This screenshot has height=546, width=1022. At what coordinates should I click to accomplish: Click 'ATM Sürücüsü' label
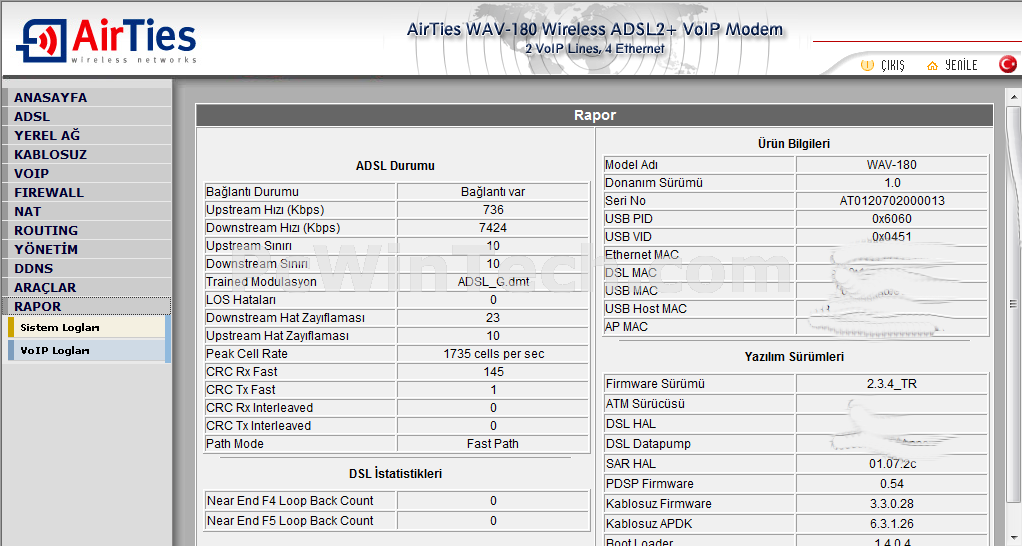coord(645,403)
